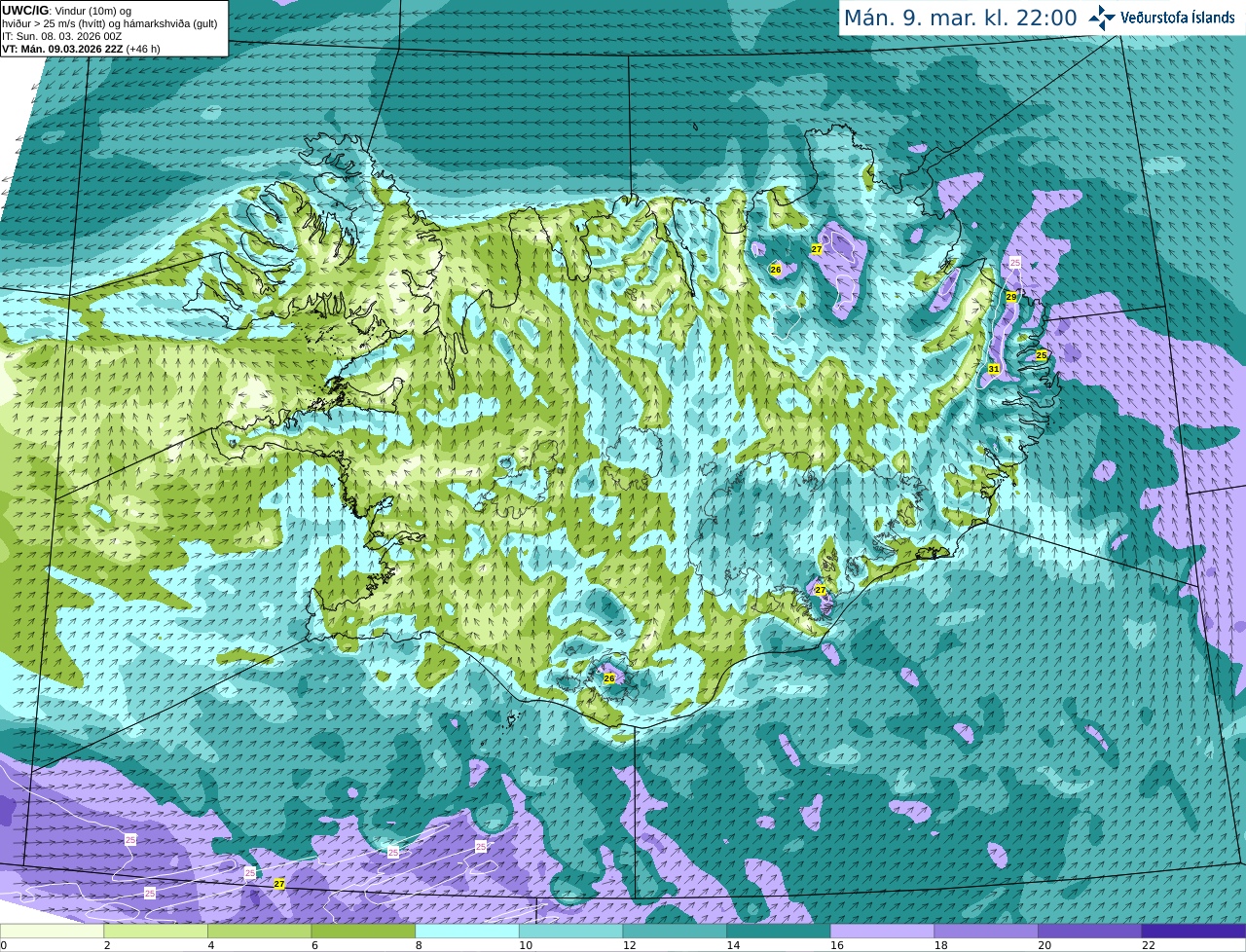Select the 6–8 m/s olive green legend swatch
The width and height of the screenshot is (1246, 952).
pyautogui.click(x=363, y=931)
